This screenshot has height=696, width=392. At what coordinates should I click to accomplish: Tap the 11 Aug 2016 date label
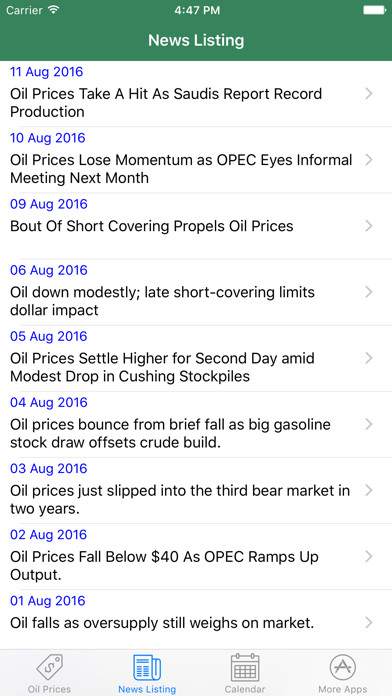47,71
